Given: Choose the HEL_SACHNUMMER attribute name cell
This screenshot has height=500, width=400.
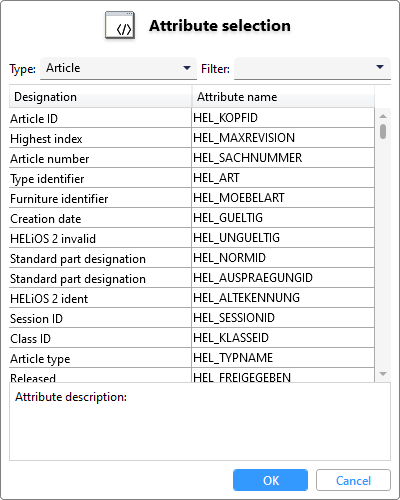Looking at the screenshot, I should [x=283, y=158].
